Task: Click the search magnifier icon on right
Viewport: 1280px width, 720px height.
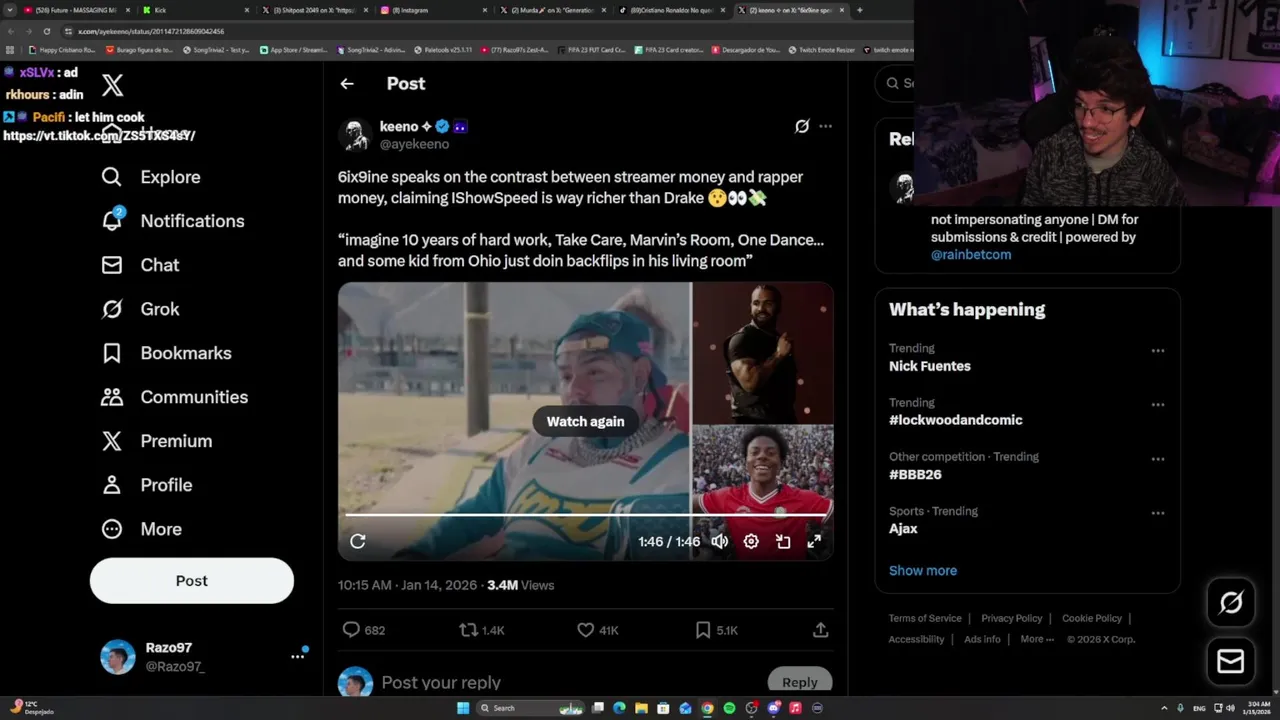Action: tap(892, 83)
